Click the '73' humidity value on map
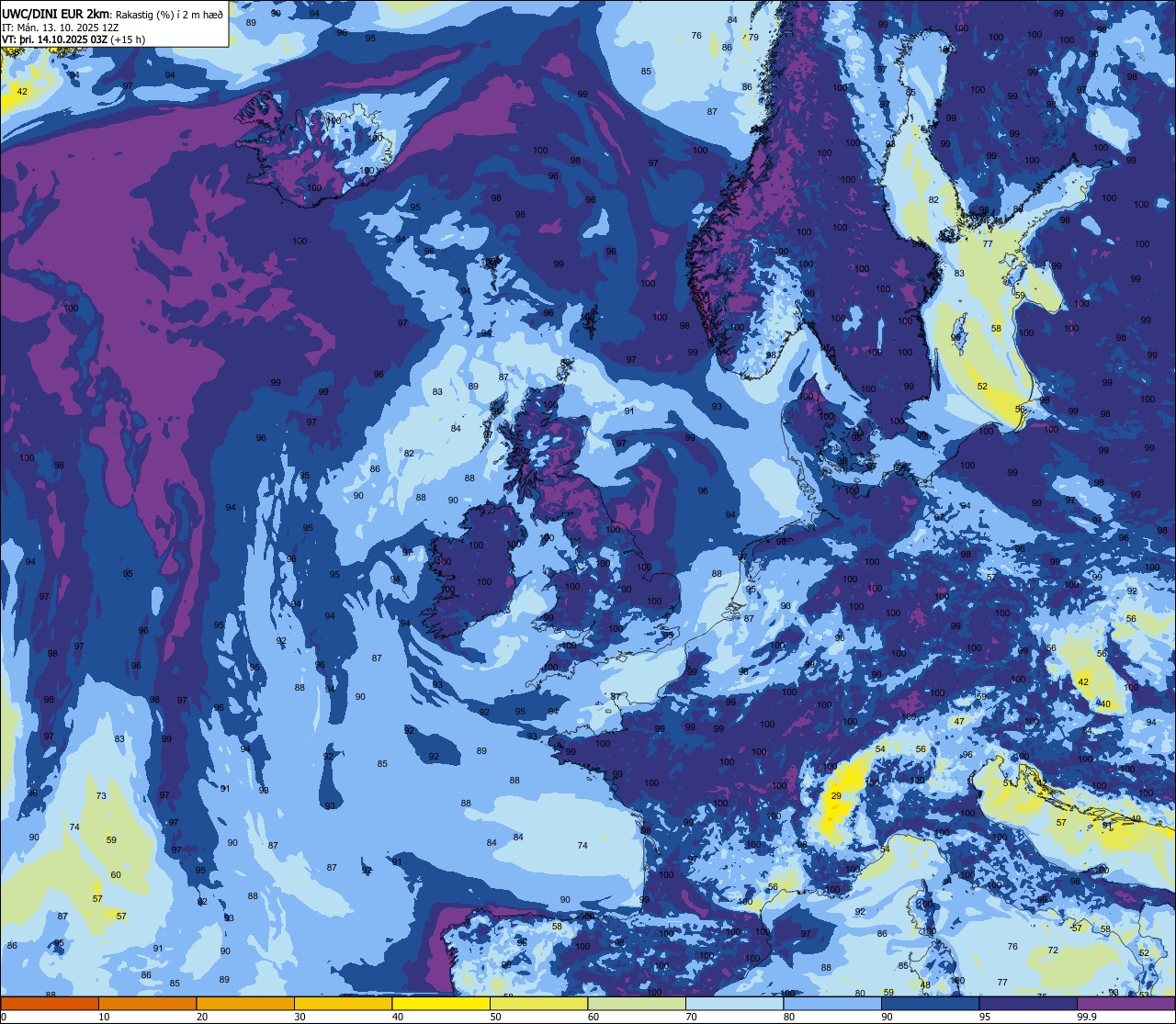Viewport: 1176px width, 1024px height. click(101, 796)
